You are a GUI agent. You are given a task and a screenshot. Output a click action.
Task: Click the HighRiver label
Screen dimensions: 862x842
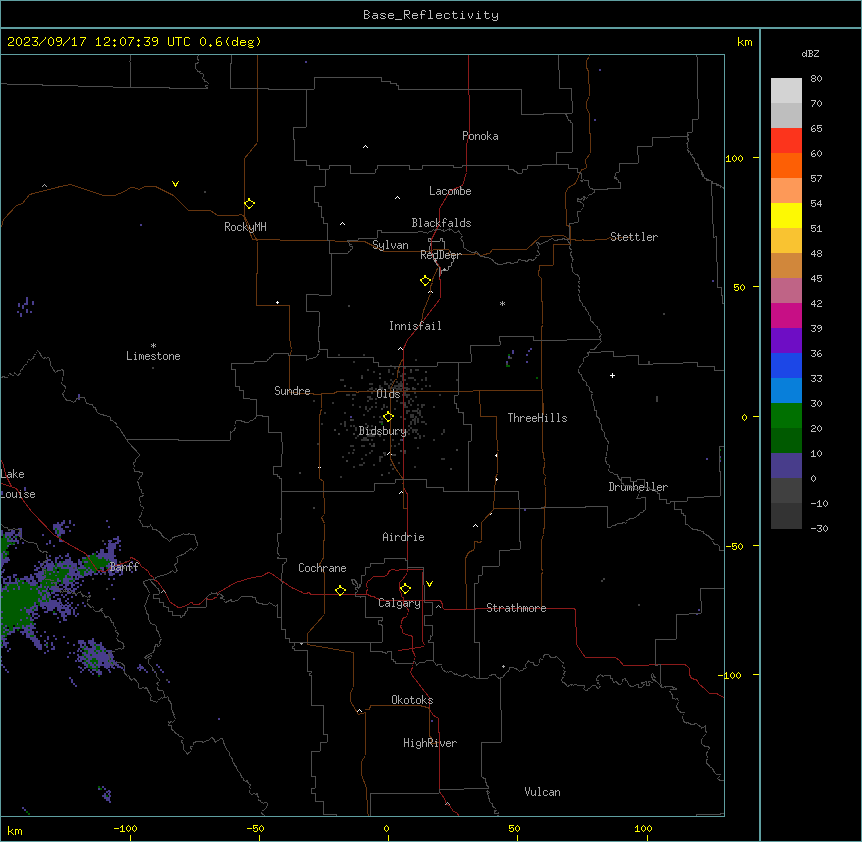pos(430,743)
